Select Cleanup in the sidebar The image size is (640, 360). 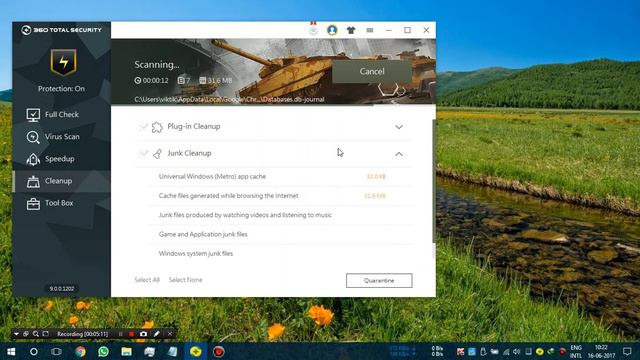pos(61,181)
